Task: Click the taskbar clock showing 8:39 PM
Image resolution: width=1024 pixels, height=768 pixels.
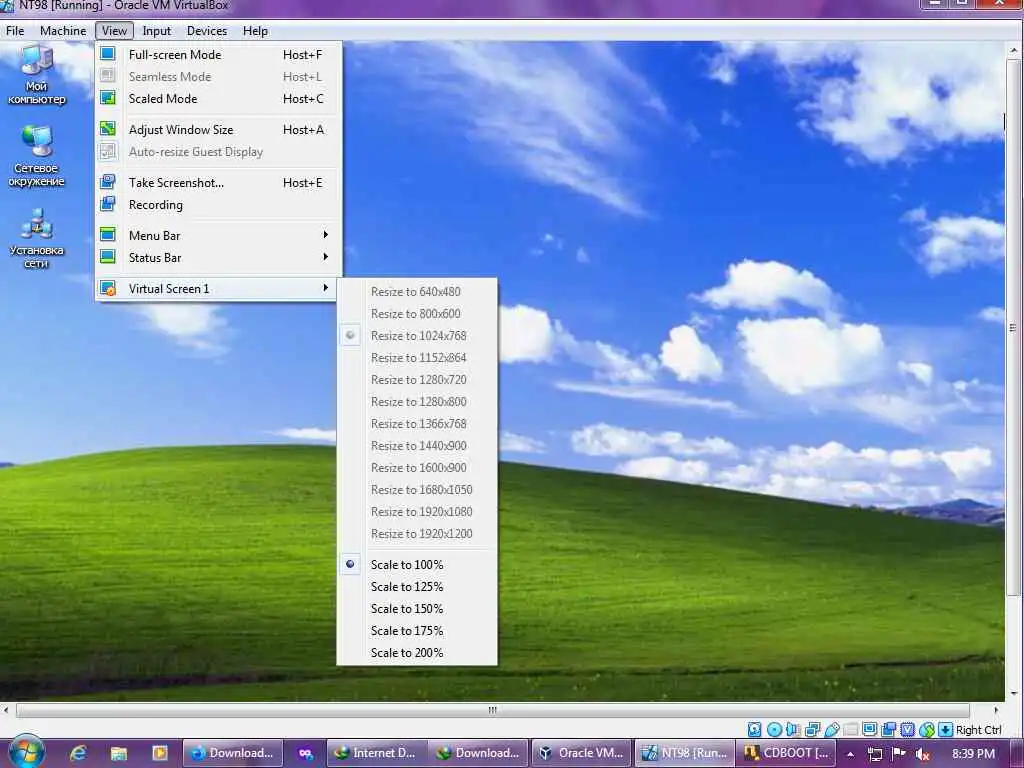Action: pyautogui.click(x=973, y=754)
